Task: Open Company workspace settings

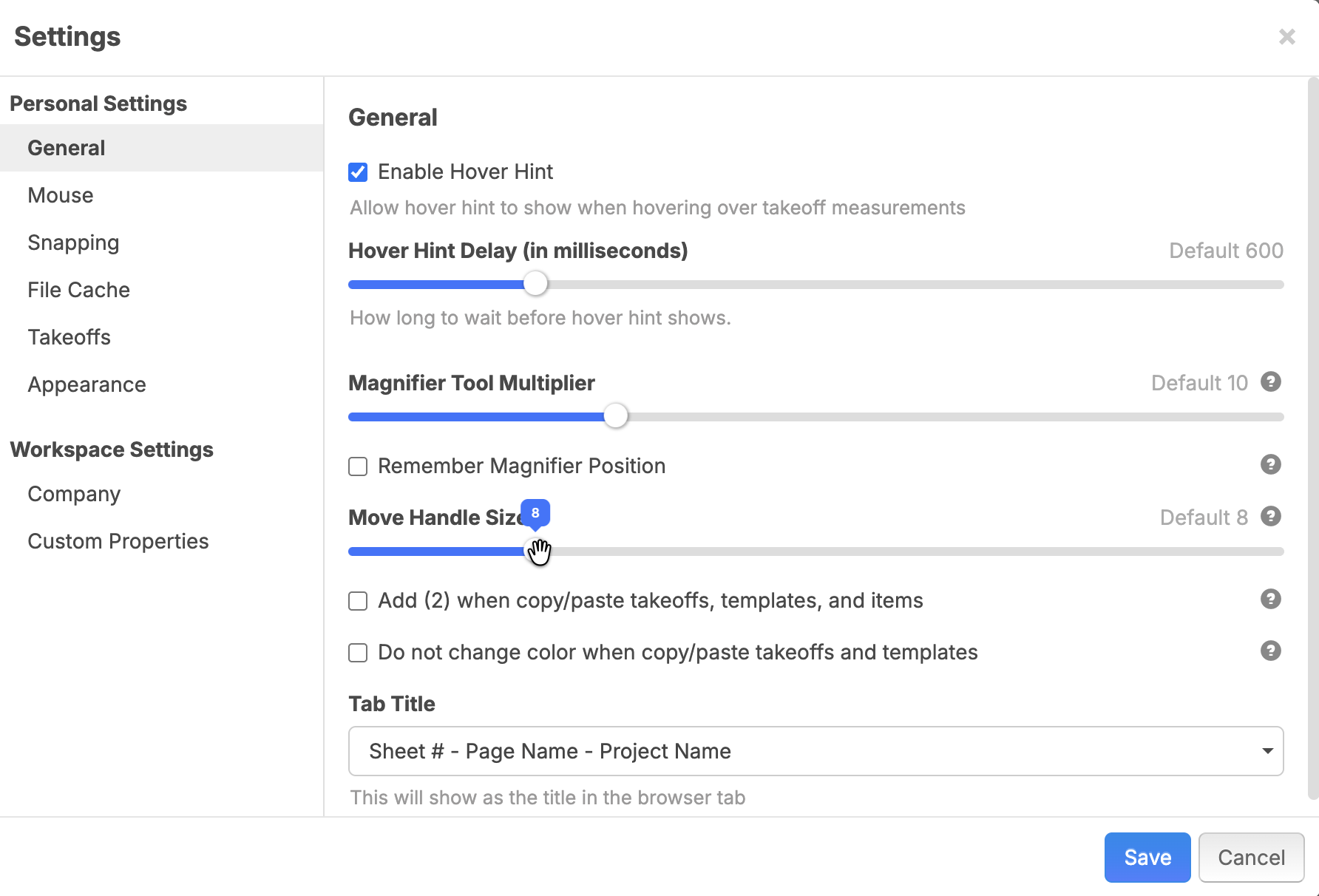Action: click(x=74, y=494)
